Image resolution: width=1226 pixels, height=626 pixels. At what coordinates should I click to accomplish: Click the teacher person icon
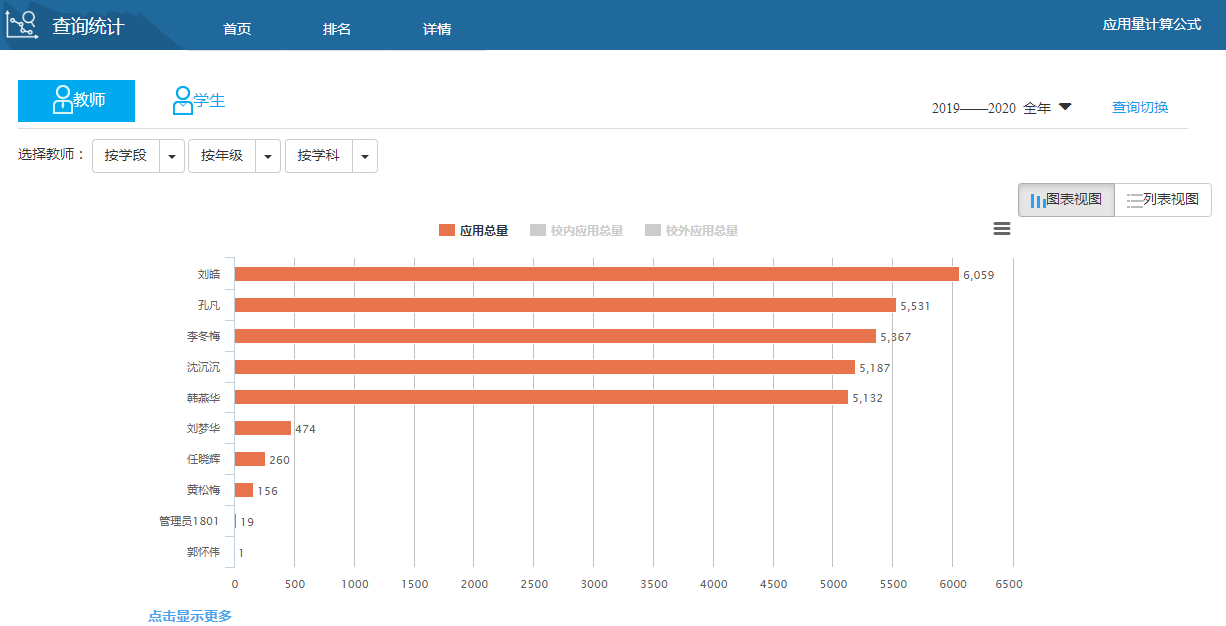click(62, 100)
